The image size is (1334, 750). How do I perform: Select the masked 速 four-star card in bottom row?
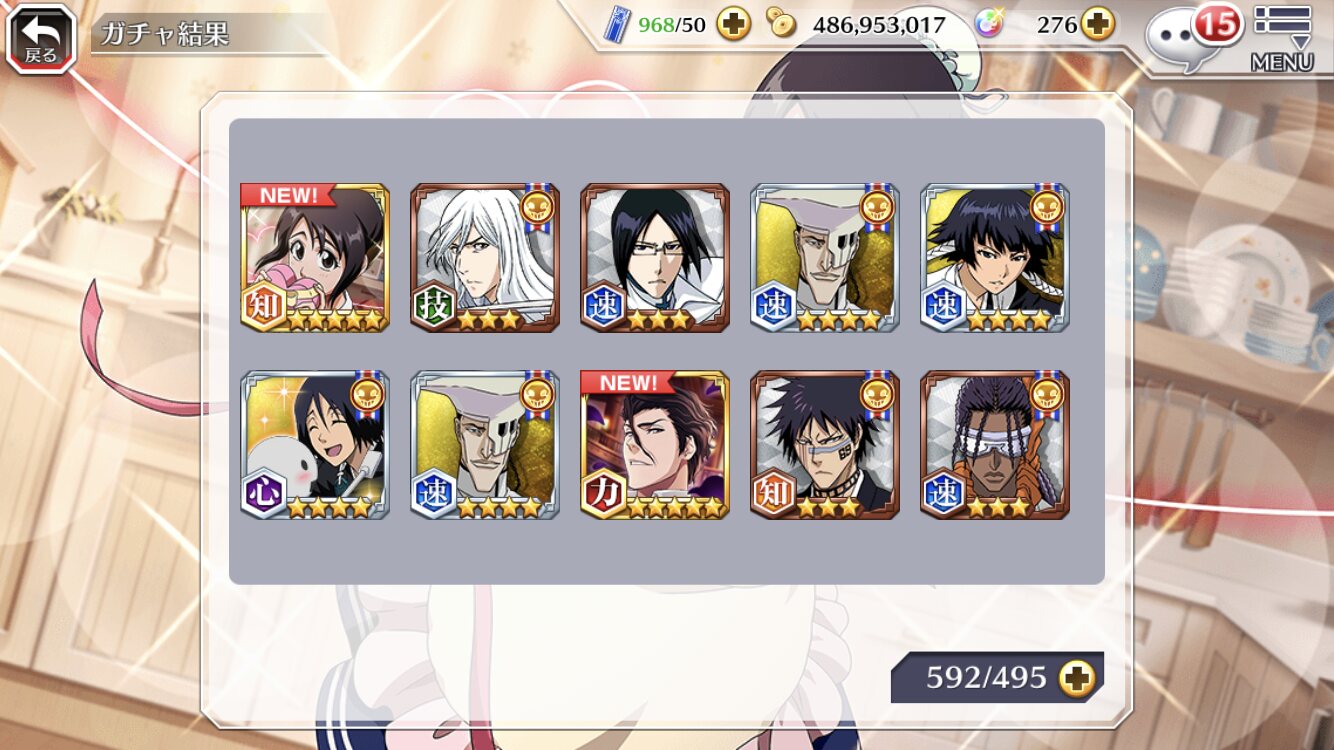[485, 445]
